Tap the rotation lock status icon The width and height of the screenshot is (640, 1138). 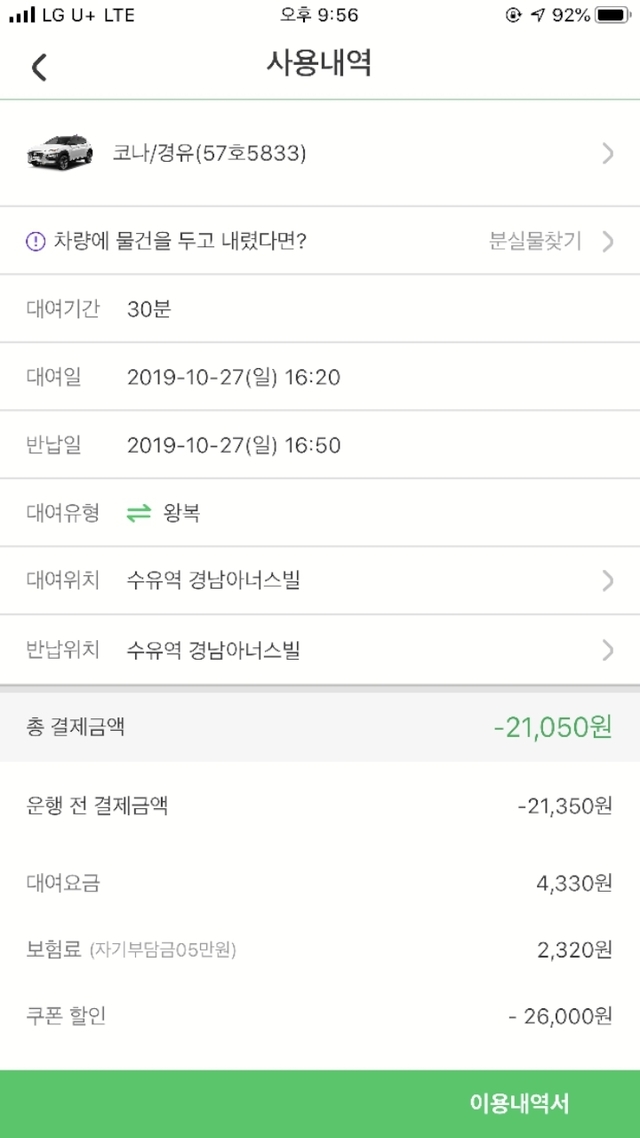pyautogui.click(x=515, y=16)
